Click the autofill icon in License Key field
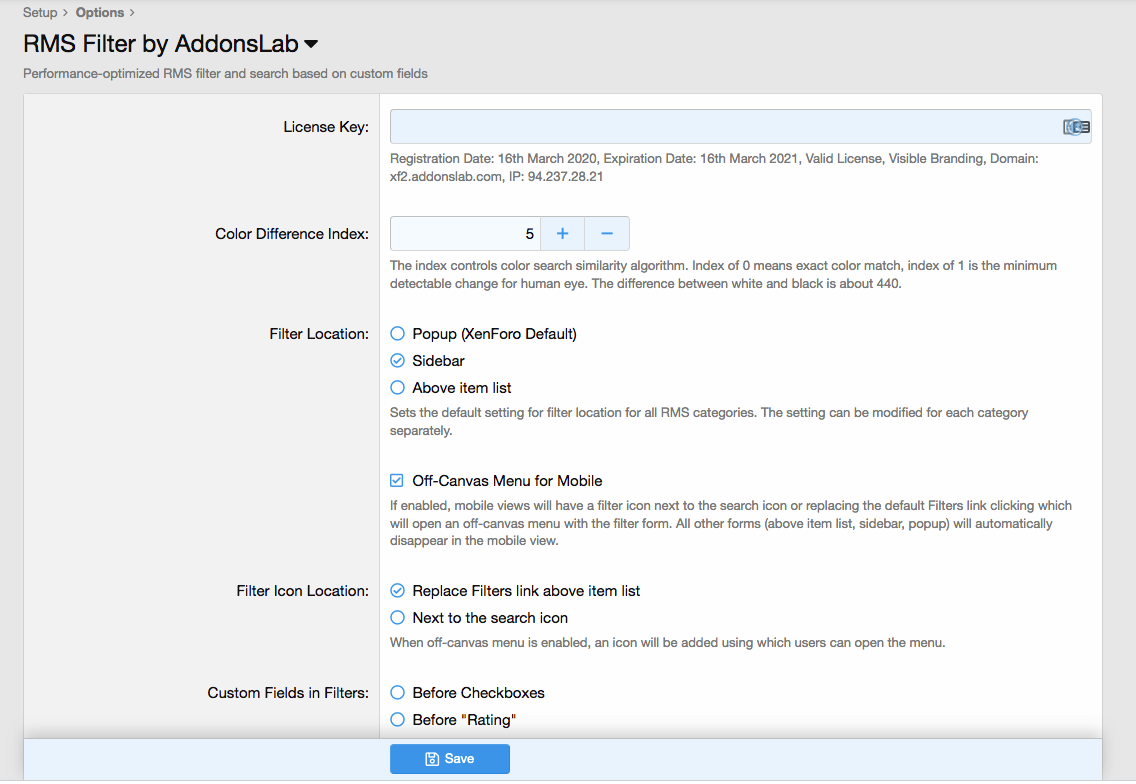 coord(1076,127)
